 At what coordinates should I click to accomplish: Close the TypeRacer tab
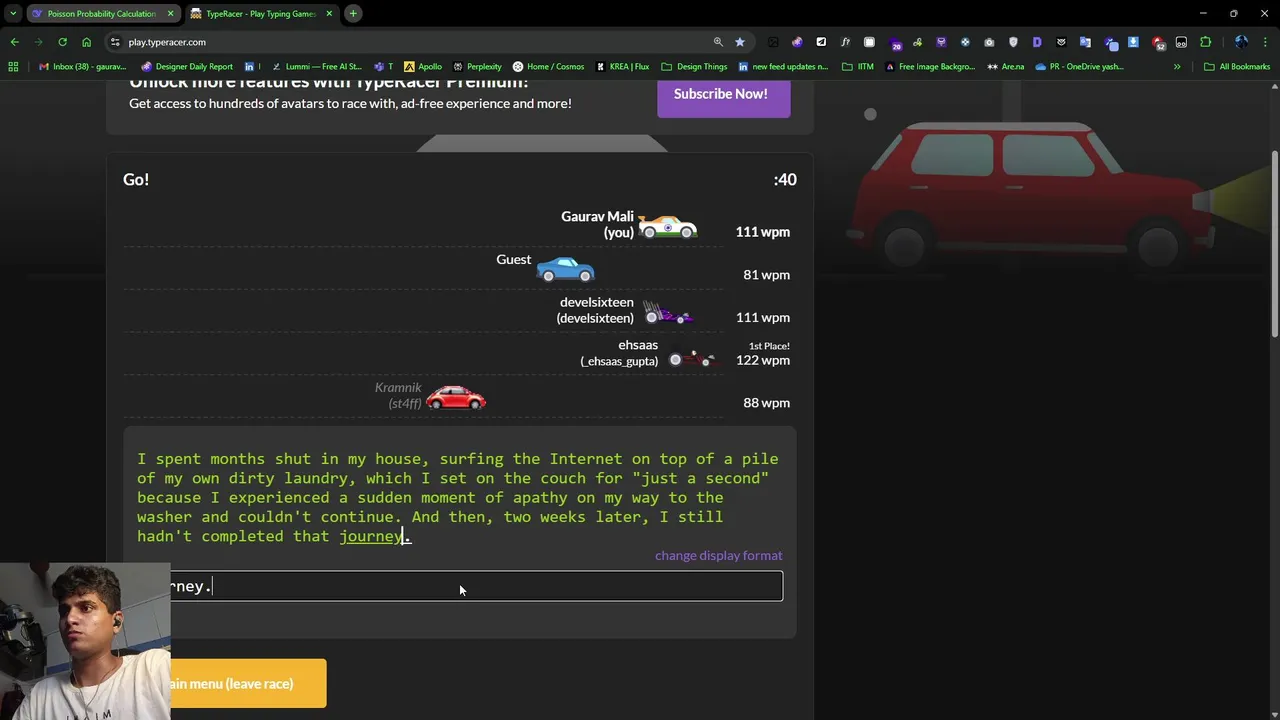[329, 13]
